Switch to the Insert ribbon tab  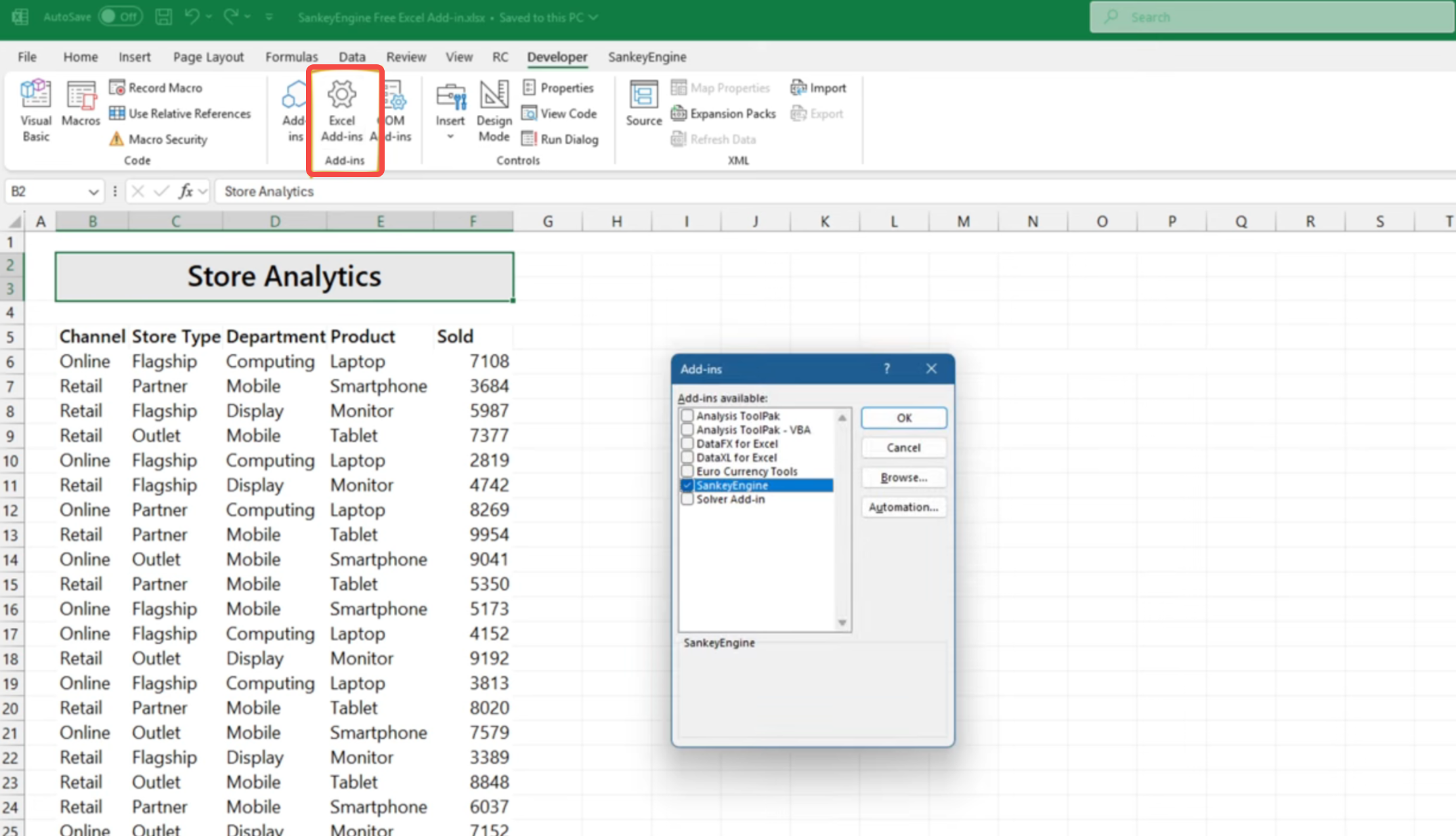(135, 57)
